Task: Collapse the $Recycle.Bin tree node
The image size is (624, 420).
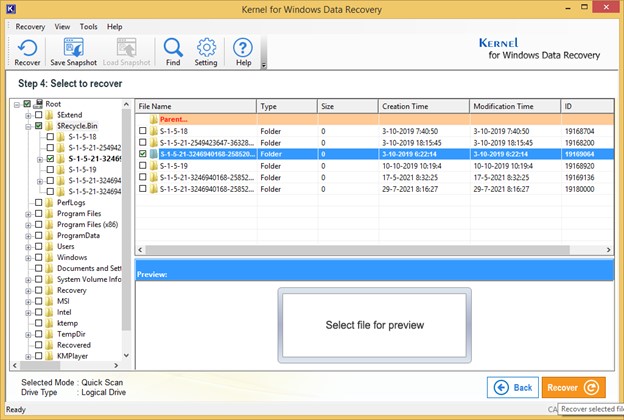Action: [28, 127]
